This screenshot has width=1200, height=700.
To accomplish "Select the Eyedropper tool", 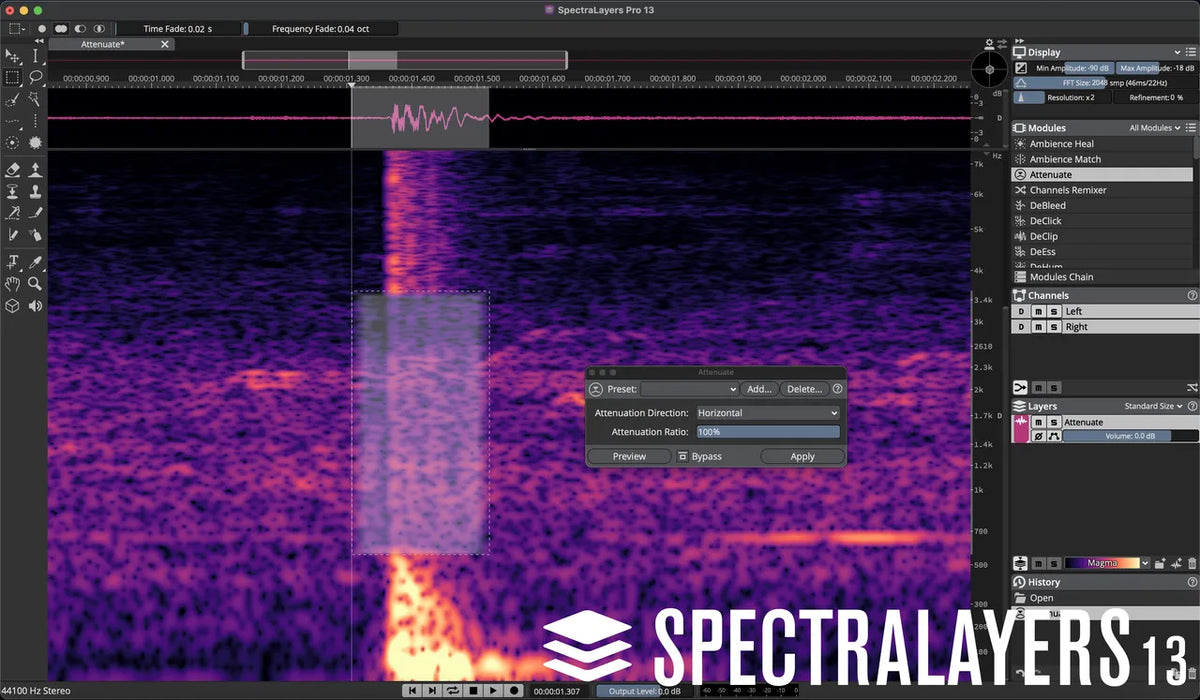I will click(36, 261).
